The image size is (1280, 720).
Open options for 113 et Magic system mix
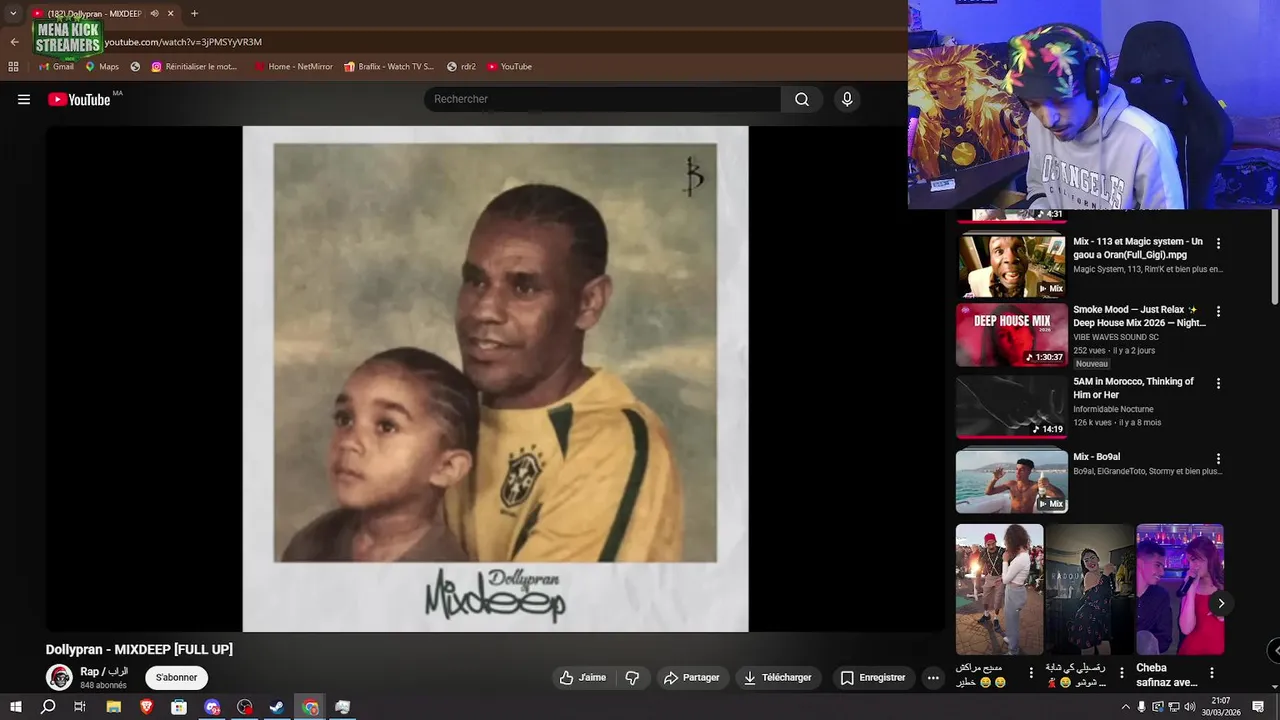pos(1218,243)
